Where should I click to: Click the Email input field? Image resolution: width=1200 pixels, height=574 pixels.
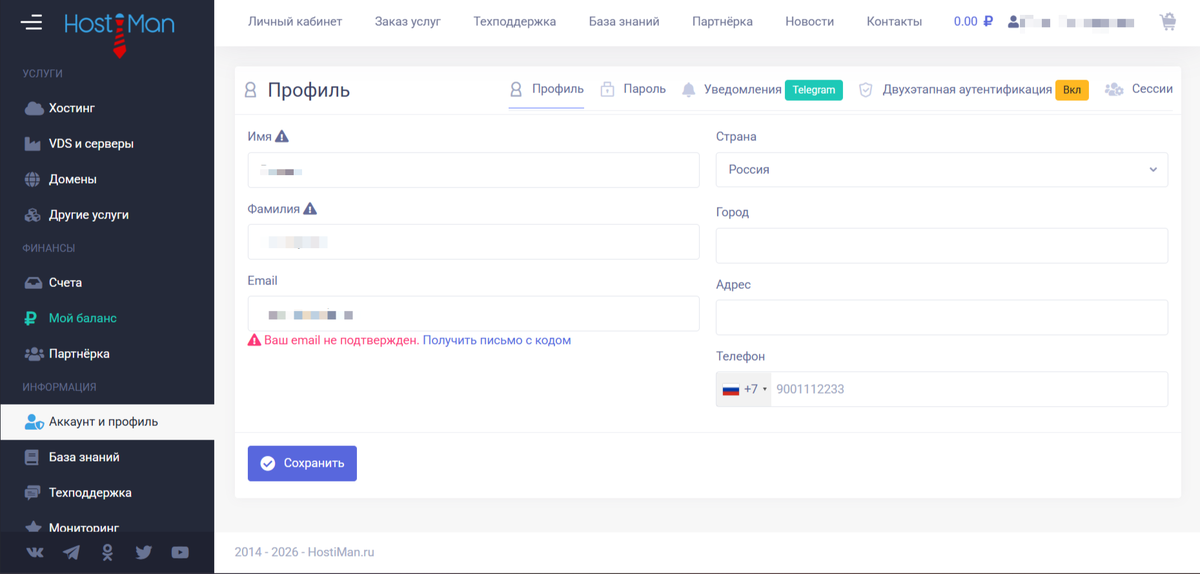click(473, 314)
